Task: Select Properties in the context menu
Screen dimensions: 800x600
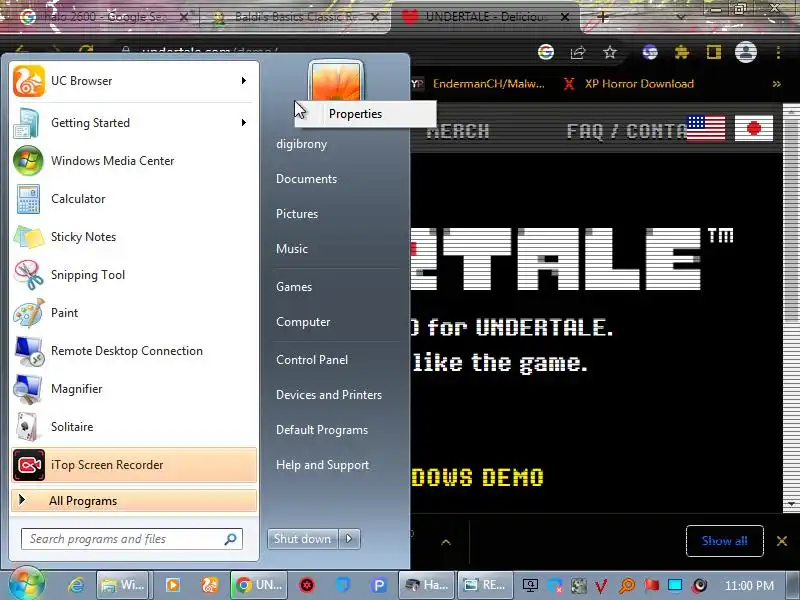Action: point(365,114)
